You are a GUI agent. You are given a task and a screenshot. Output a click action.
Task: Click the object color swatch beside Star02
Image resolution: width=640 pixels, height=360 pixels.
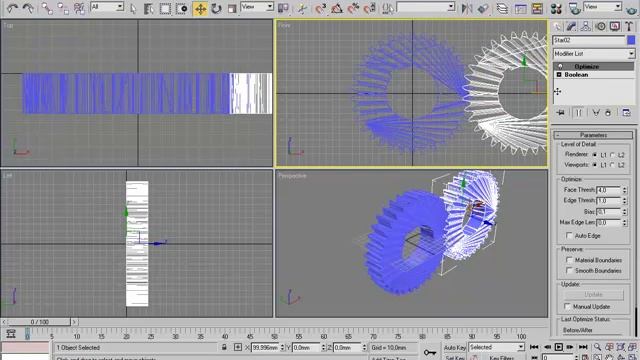(x=631, y=40)
